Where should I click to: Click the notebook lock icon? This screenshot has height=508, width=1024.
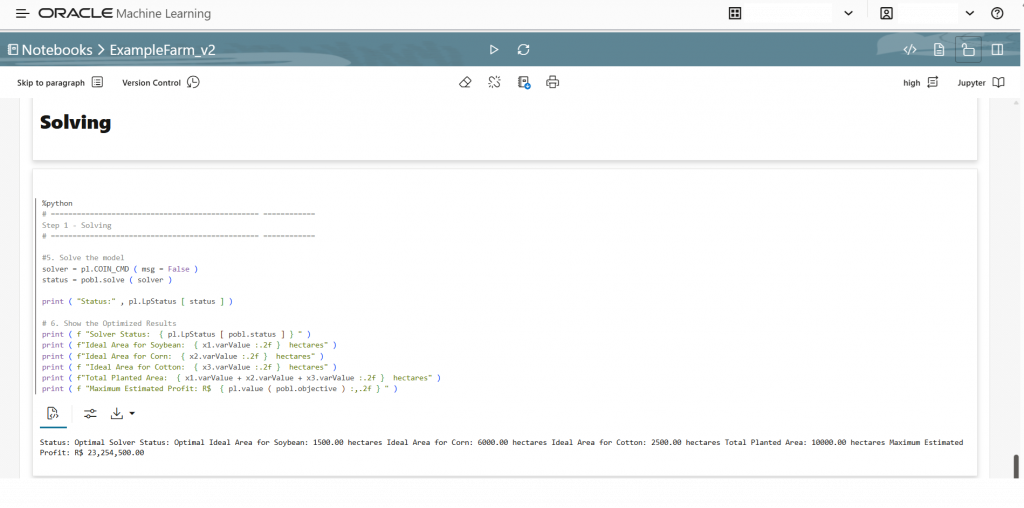968,50
